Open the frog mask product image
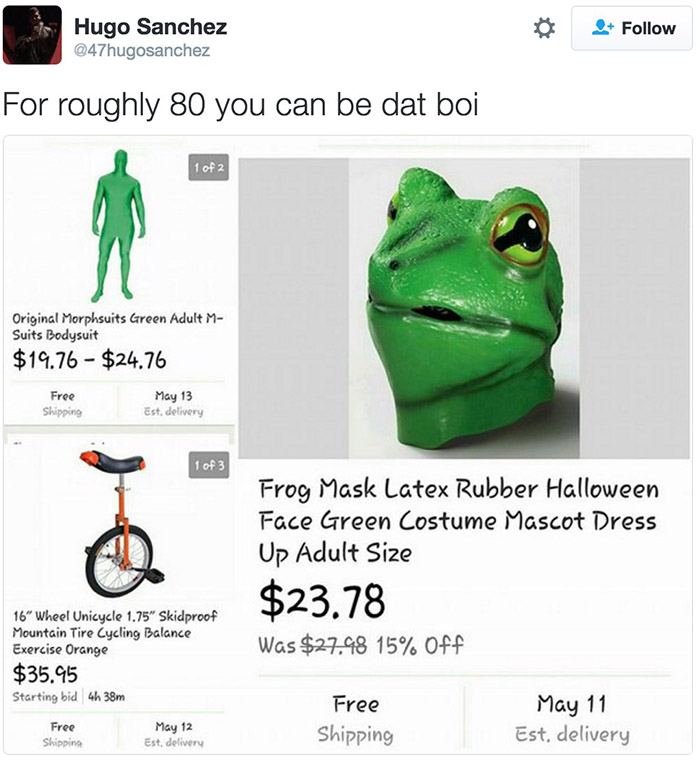700x762 pixels. pos(464,308)
